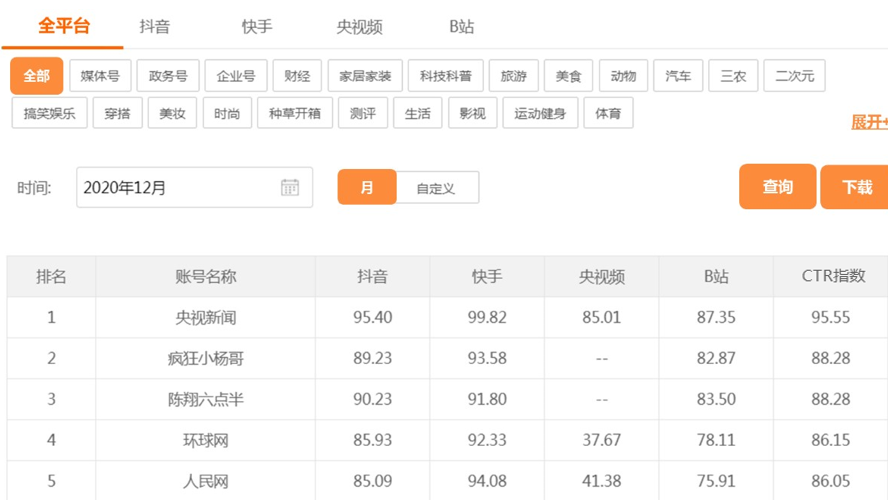Filter by 科技科普 category
The image size is (888, 500).
tap(445, 76)
